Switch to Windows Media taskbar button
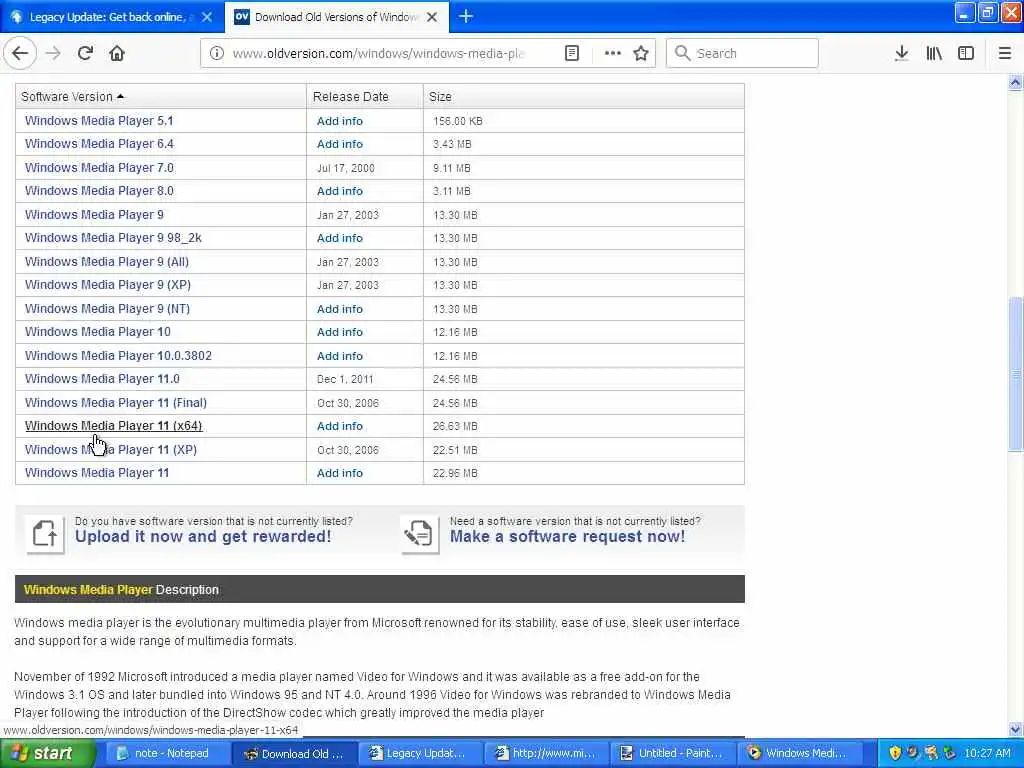 (x=799, y=754)
